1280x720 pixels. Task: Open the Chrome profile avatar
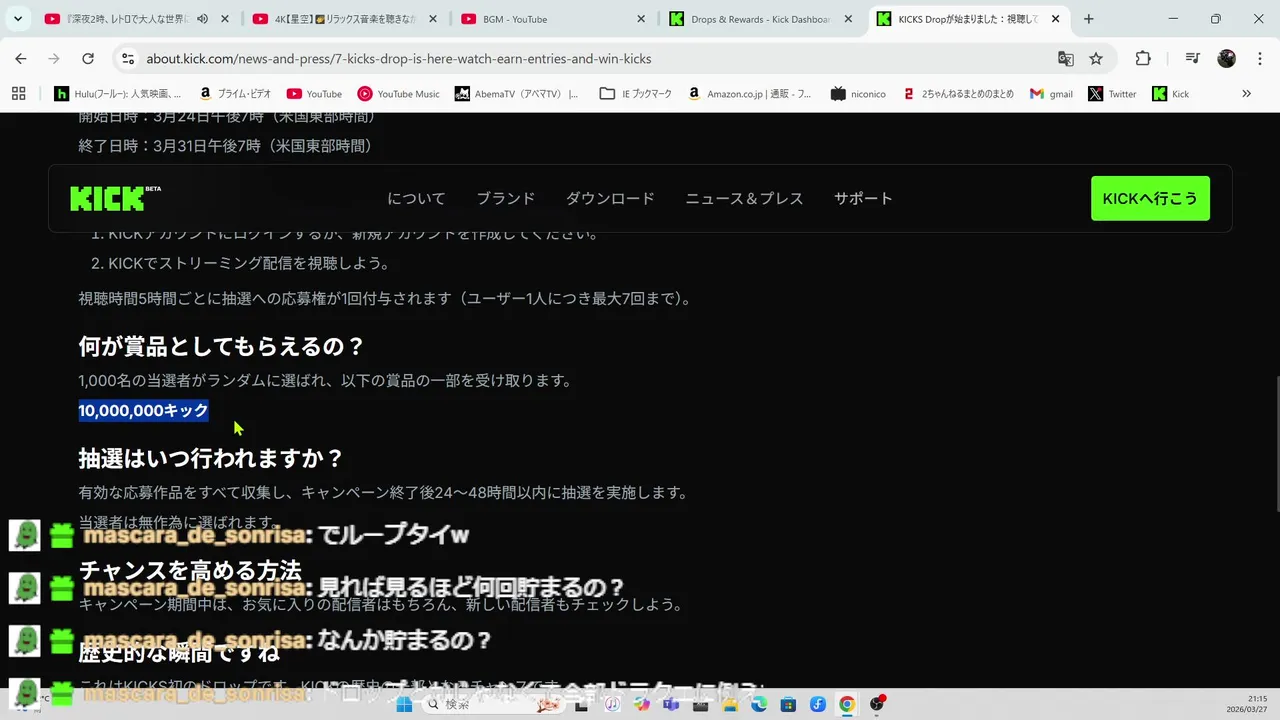[1227, 59]
